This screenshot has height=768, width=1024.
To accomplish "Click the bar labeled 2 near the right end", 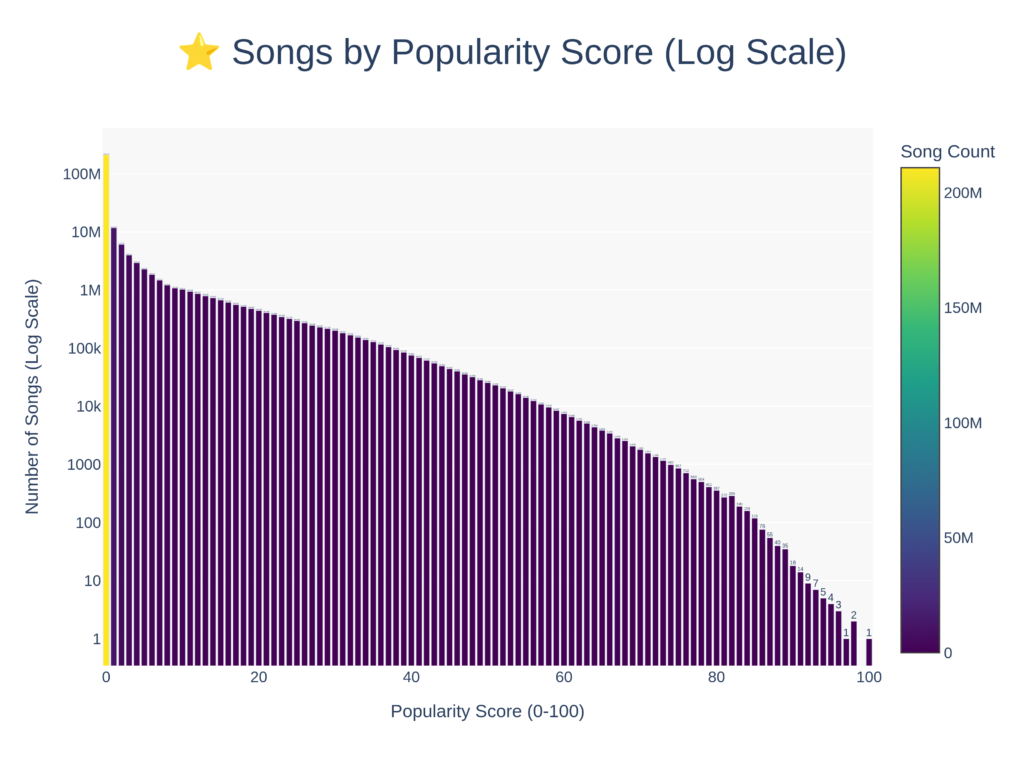I will tap(854, 643).
